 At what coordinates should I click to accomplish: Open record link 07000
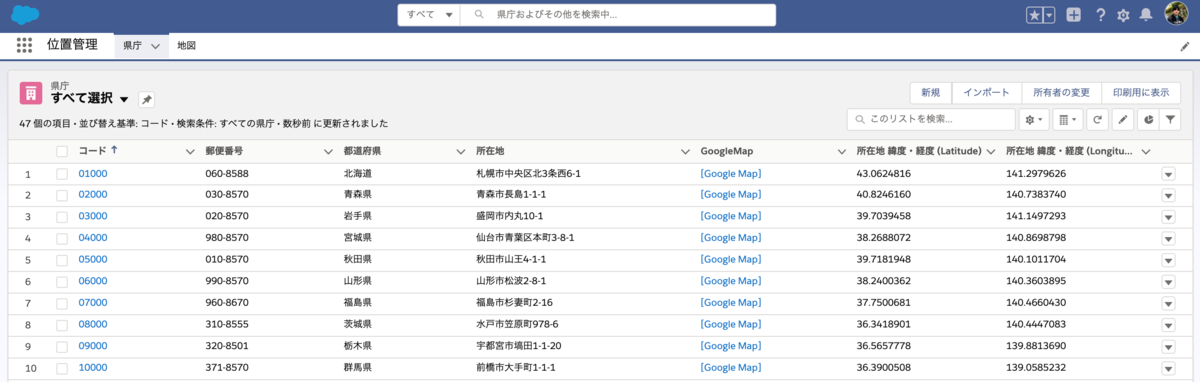(93, 302)
